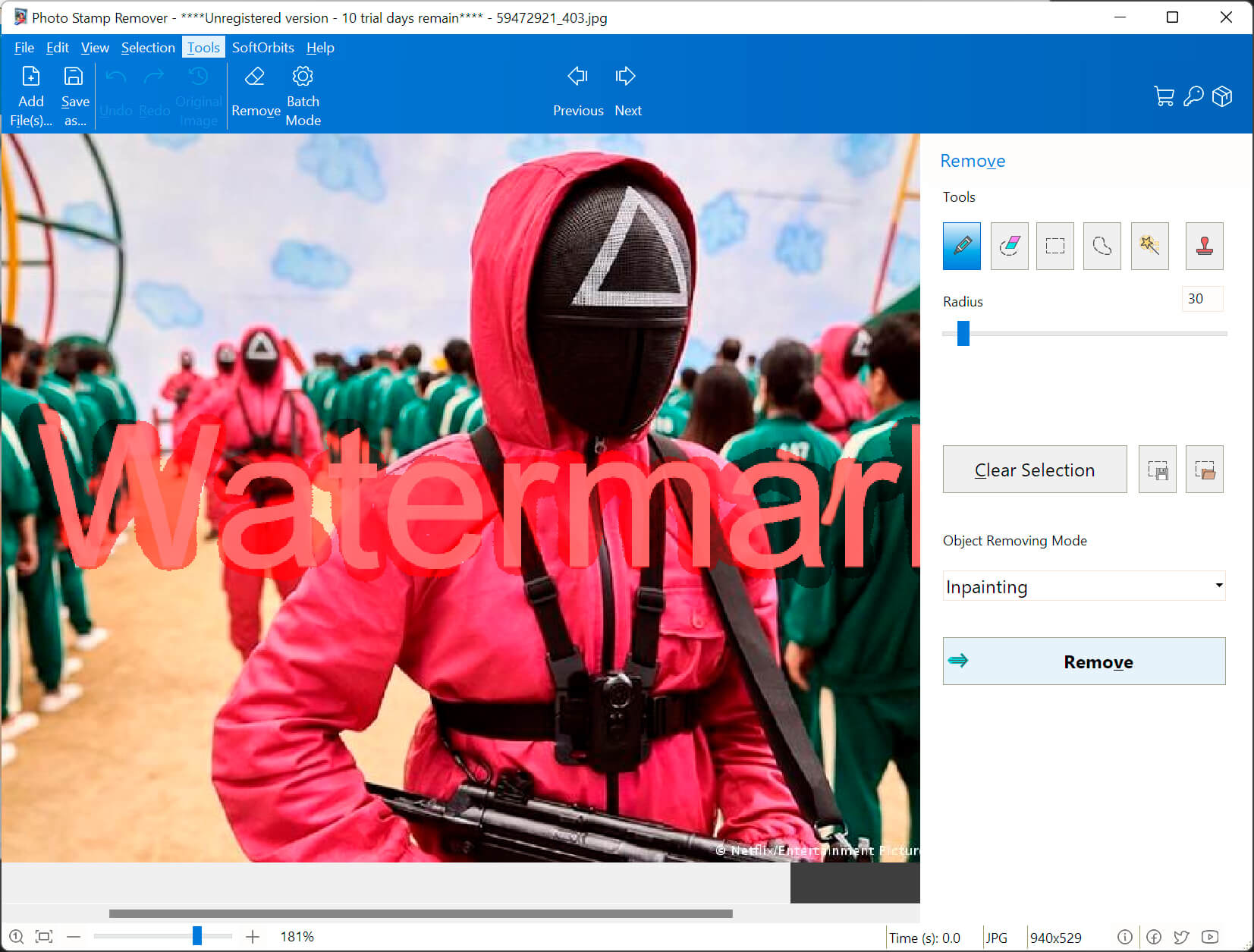1254x952 pixels.
Task: Click Save as in toolbar
Action: [74, 96]
